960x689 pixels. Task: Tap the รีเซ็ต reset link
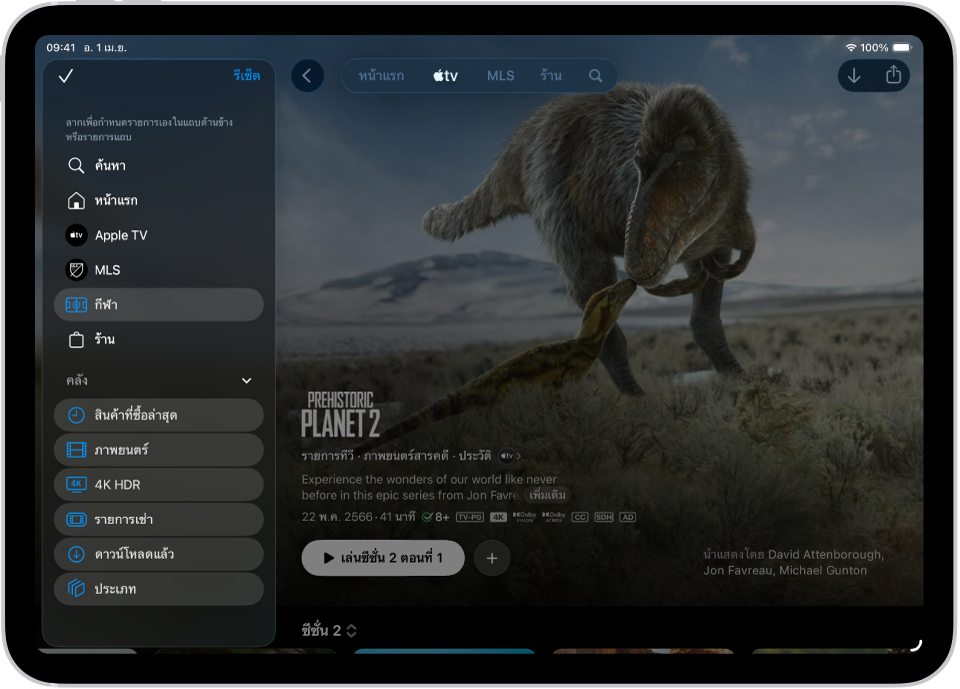(x=247, y=75)
